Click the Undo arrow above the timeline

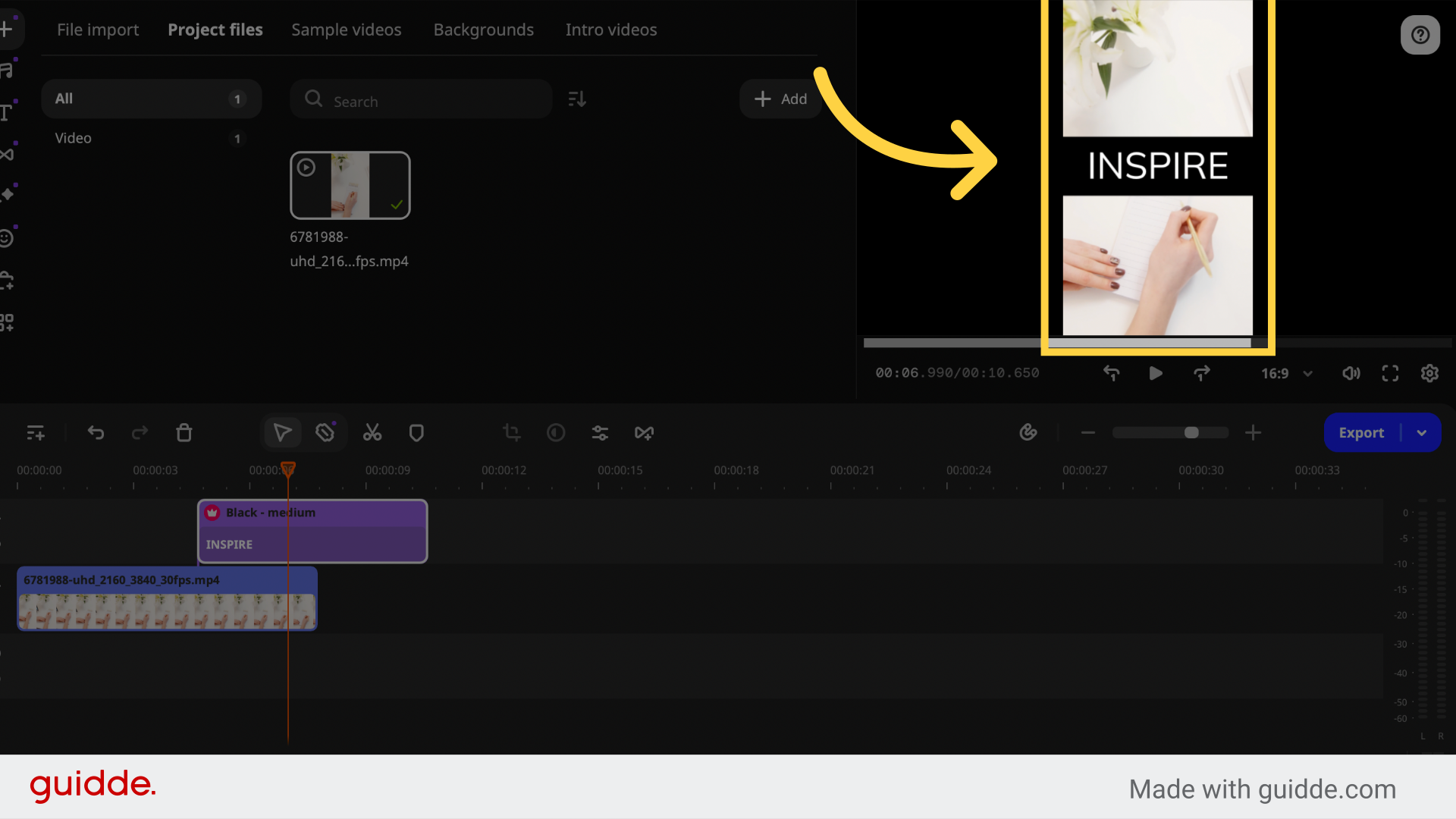click(96, 432)
